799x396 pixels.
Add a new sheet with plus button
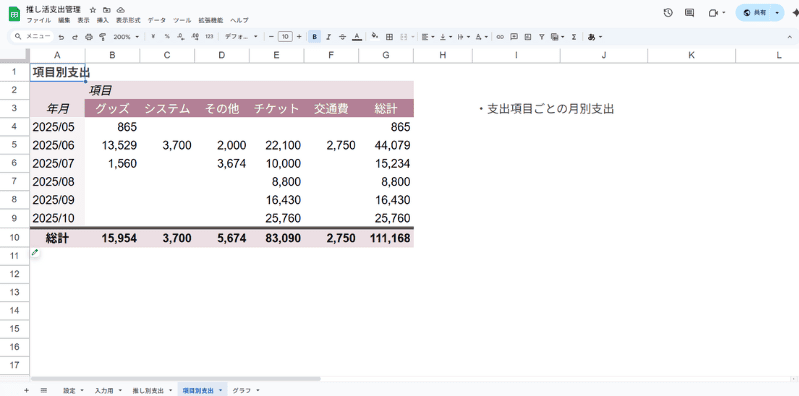pos(26,390)
